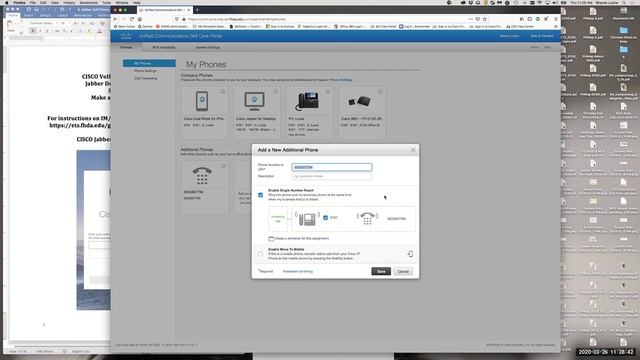640x360 pixels.
Task: Open settings gear on additional phone card
Action: (223, 166)
